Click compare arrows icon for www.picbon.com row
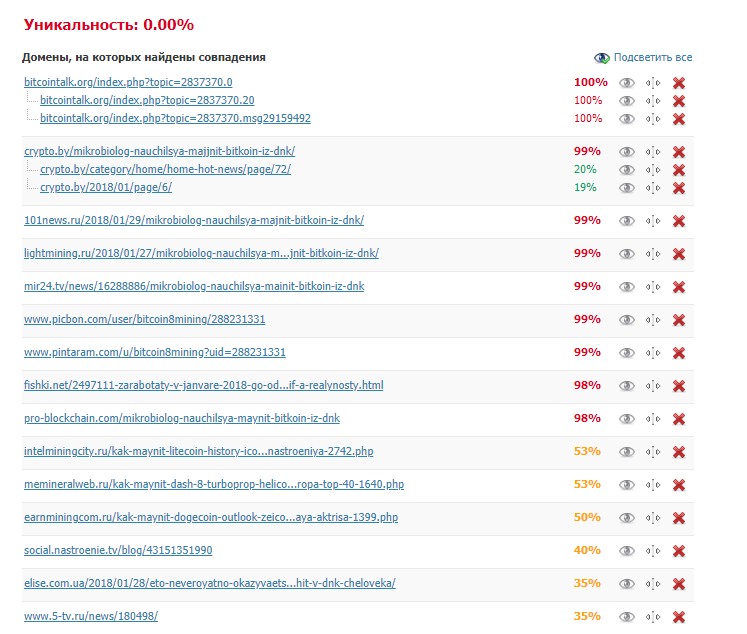This screenshot has width=747, height=634. [653, 320]
